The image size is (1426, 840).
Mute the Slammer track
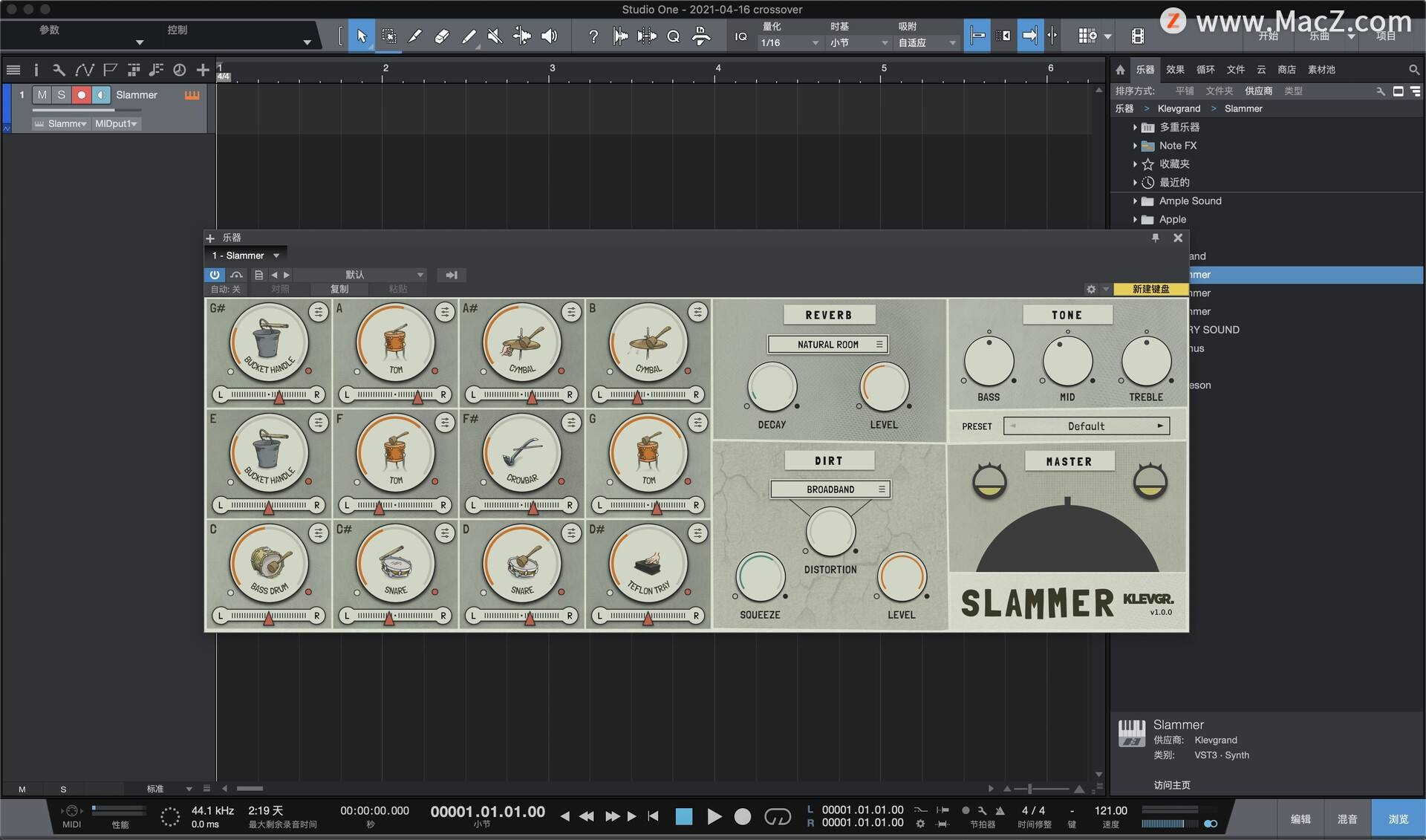point(42,95)
